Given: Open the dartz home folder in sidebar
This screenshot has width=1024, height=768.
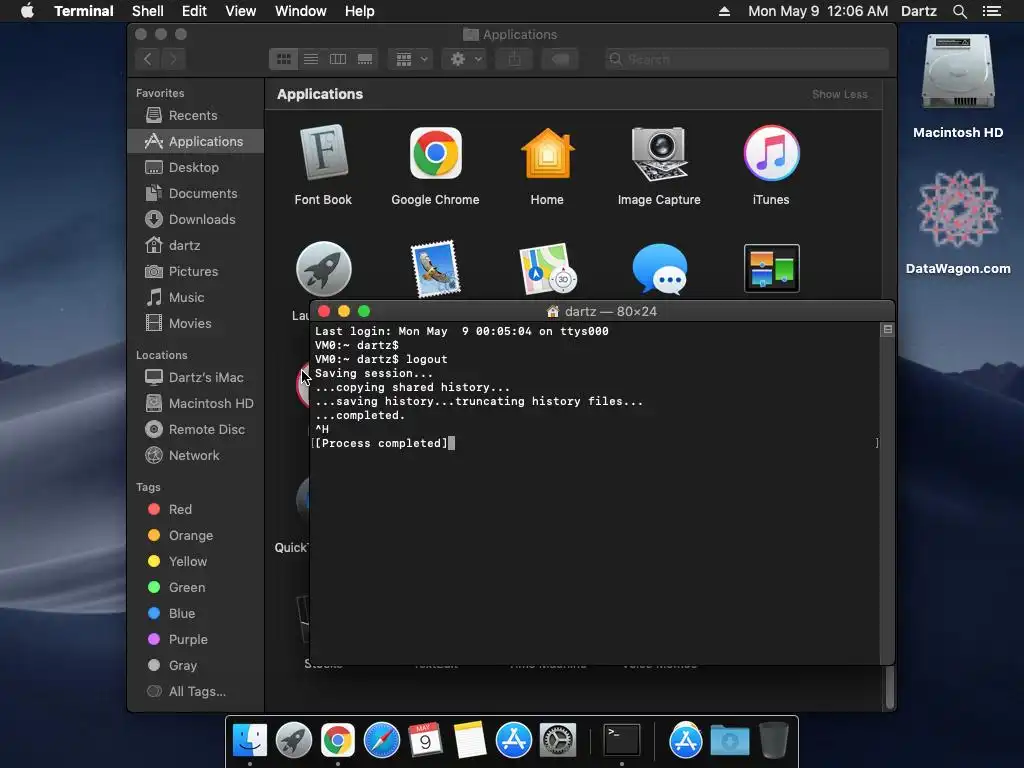Looking at the screenshot, I should (196, 246).
